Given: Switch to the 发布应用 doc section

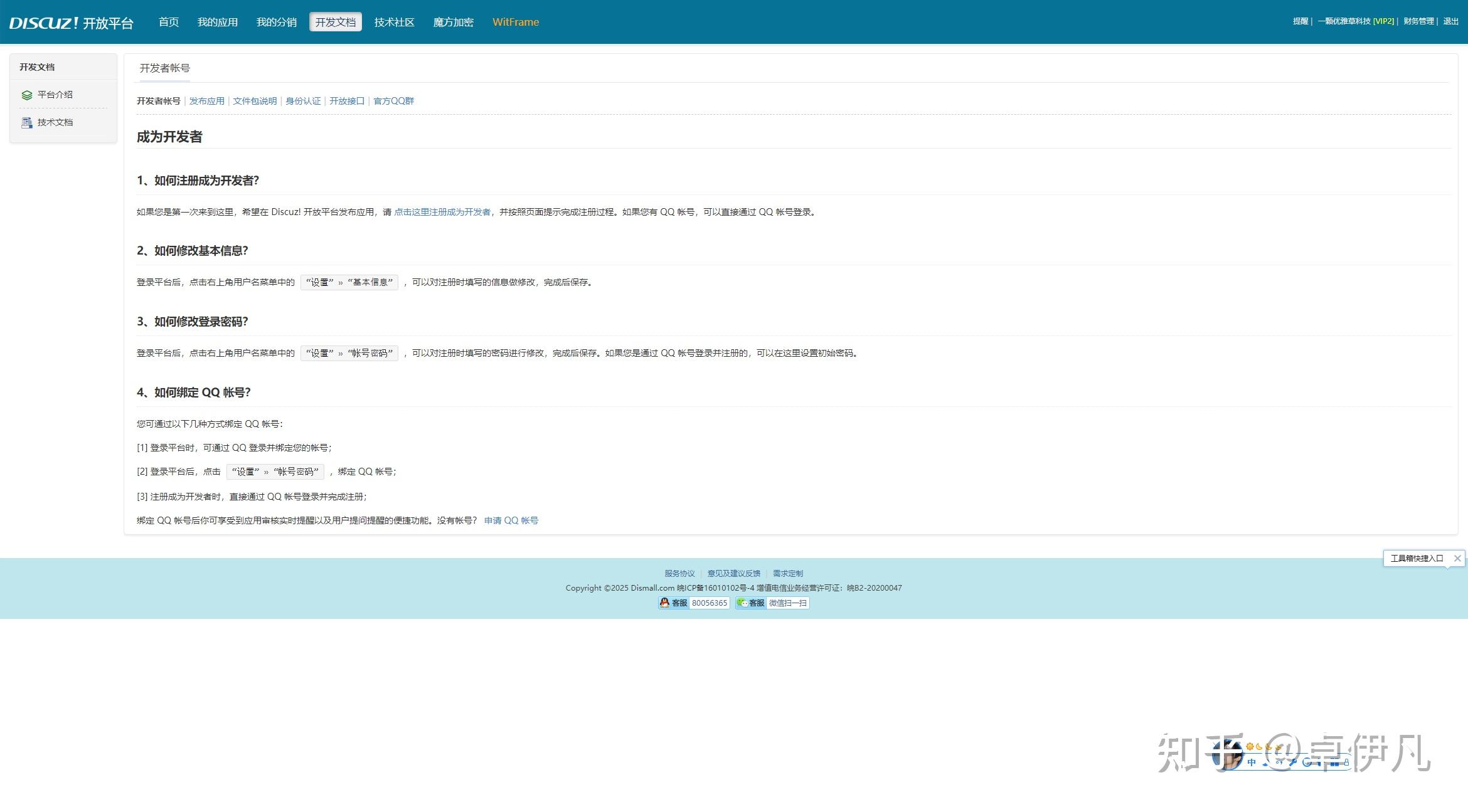Looking at the screenshot, I should pyautogui.click(x=206, y=101).
